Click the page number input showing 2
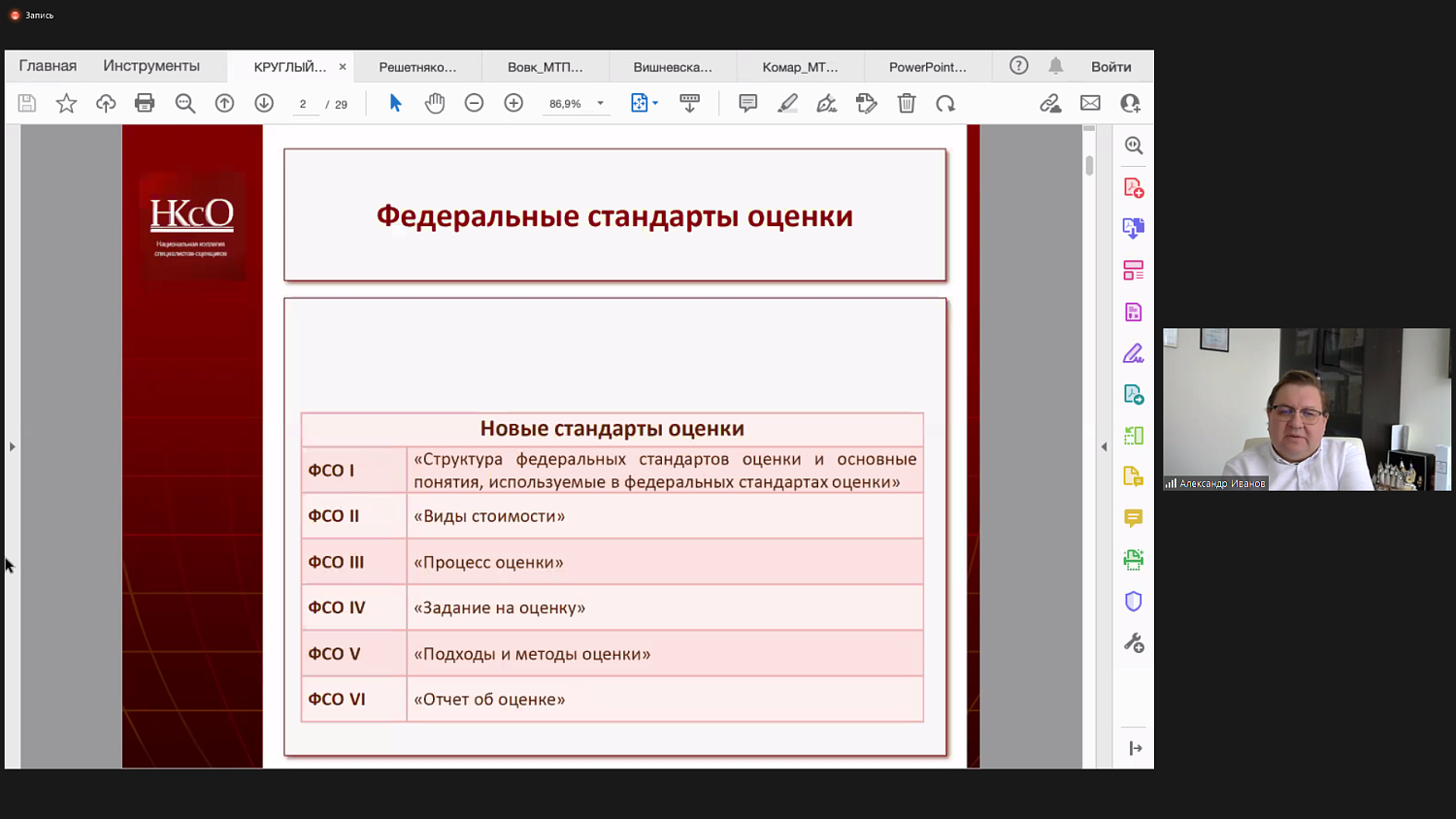Image resolution: width=1456 pixels, height=819 pixels. (302, 103)
